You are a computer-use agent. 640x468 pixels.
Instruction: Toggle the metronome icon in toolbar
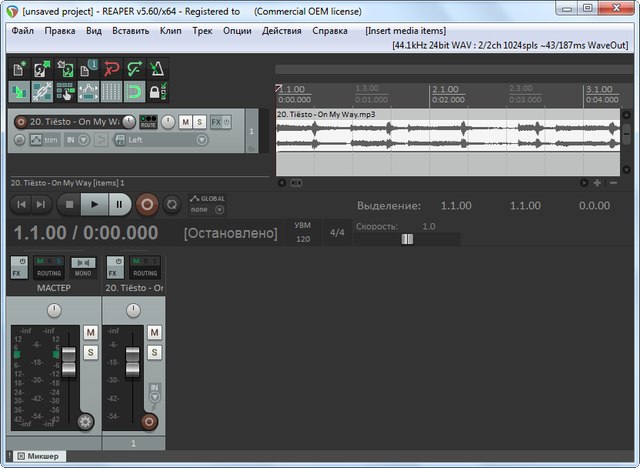coord(155,70)
